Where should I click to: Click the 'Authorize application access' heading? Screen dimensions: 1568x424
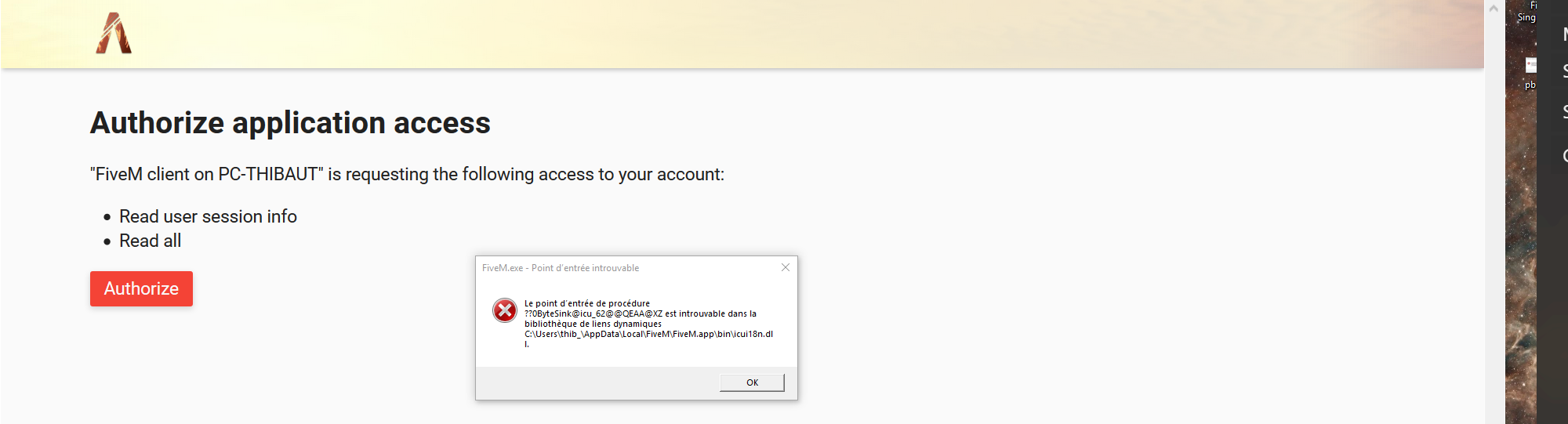(x=290, y=123)
